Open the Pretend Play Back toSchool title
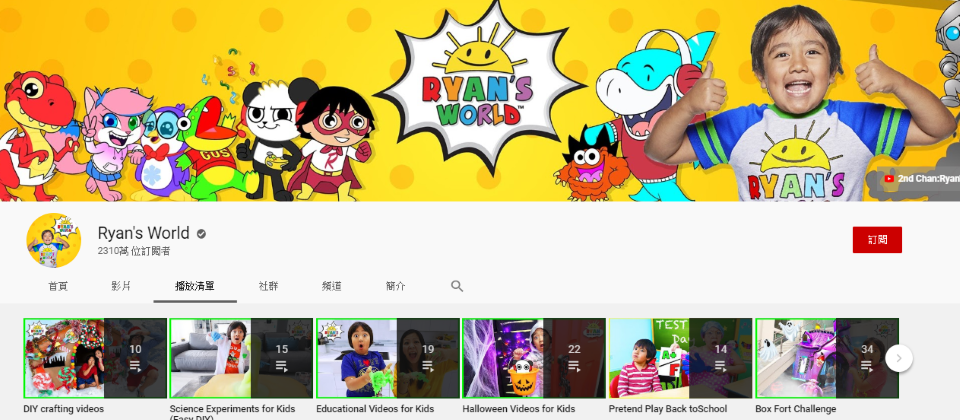Image resolution: width=960 pixels, height=420 pixels. (x=667, y=409)
